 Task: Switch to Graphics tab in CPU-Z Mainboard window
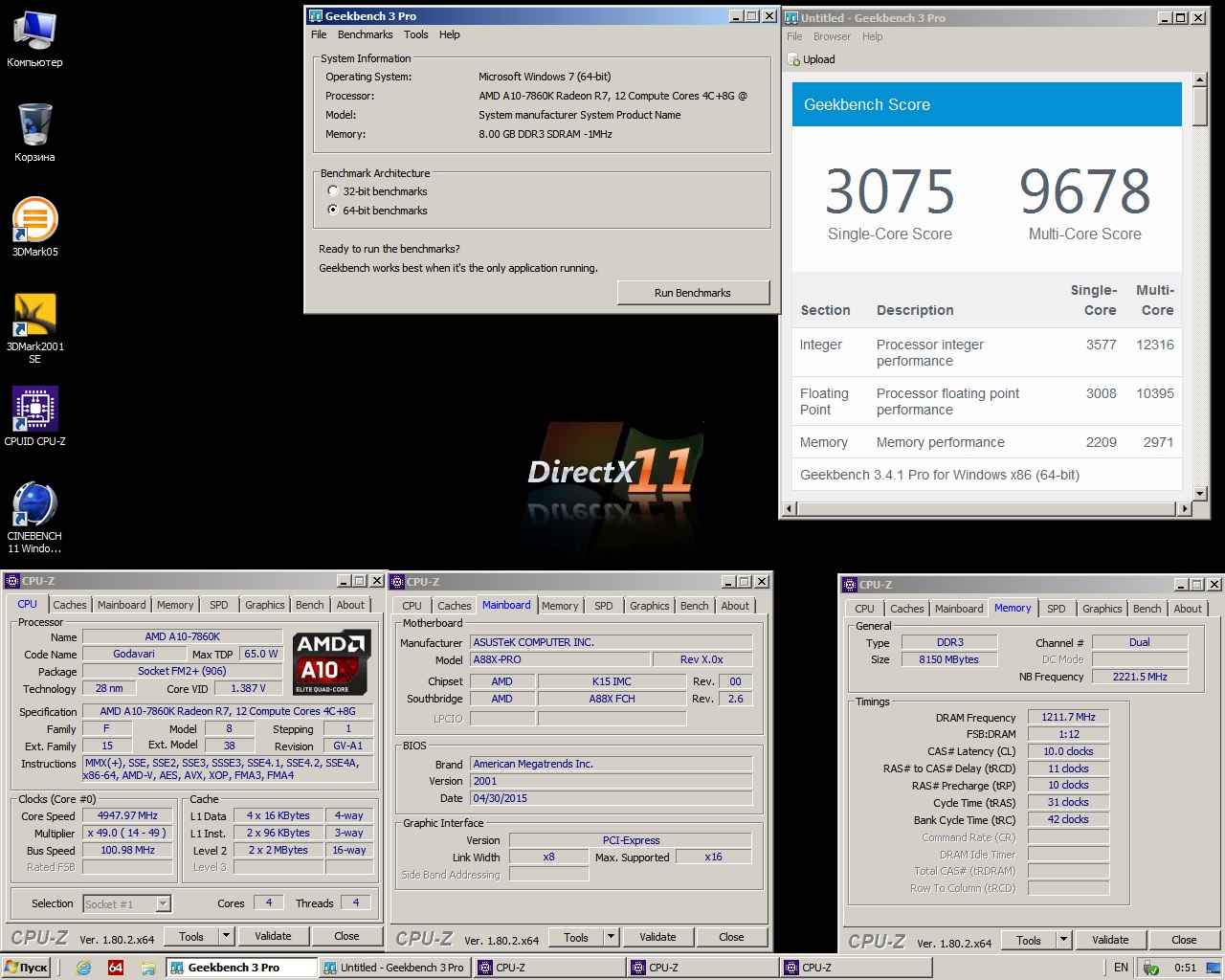[650, 606]
